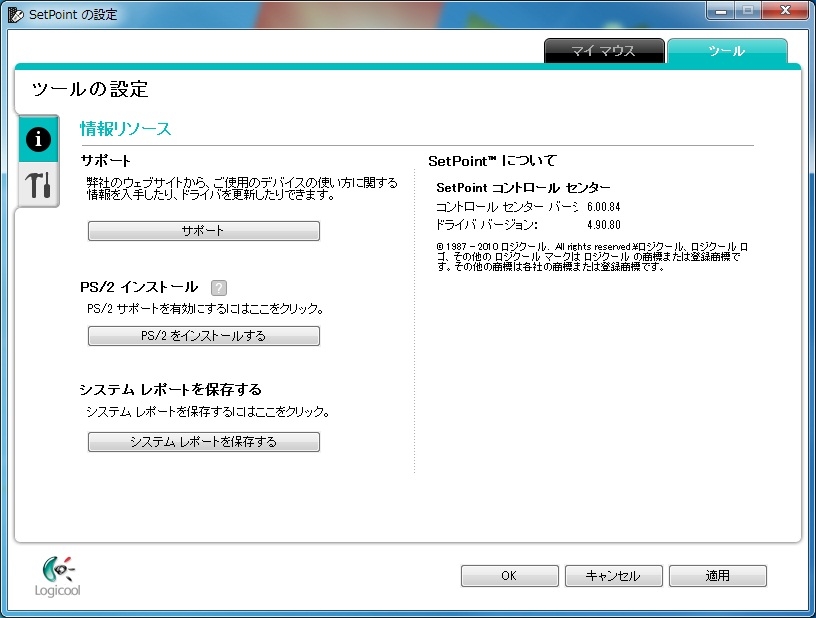
Task: Switch to the マイ マウス tab
Action: 604,51
